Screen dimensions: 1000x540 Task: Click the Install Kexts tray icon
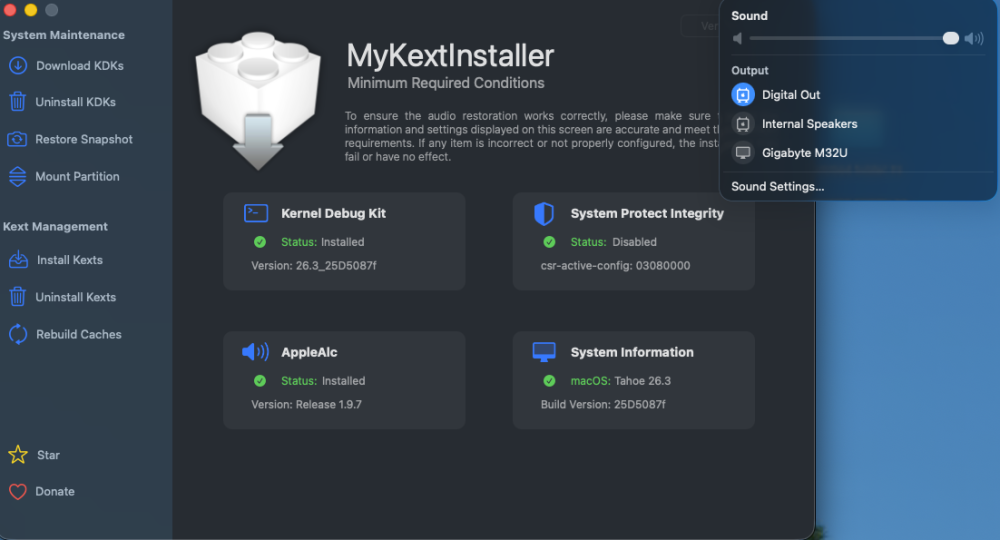[x=18, y=259]
